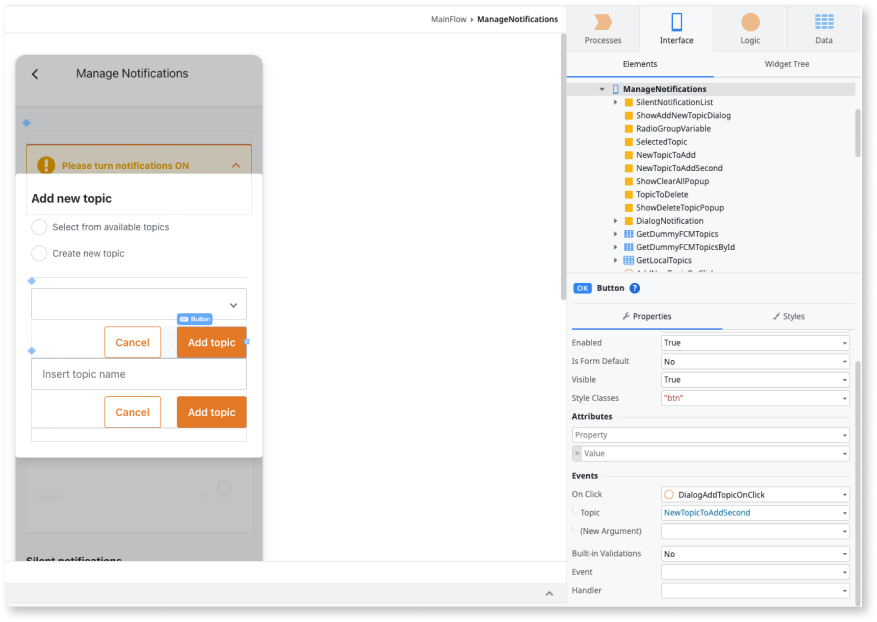The image size is (877, 622).
Task: Open the Processes layer icon
Action: (x=602, y=23)
